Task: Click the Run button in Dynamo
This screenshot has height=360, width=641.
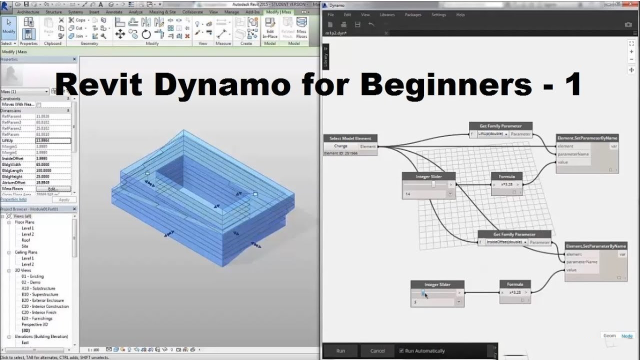Action: point(341,351)
